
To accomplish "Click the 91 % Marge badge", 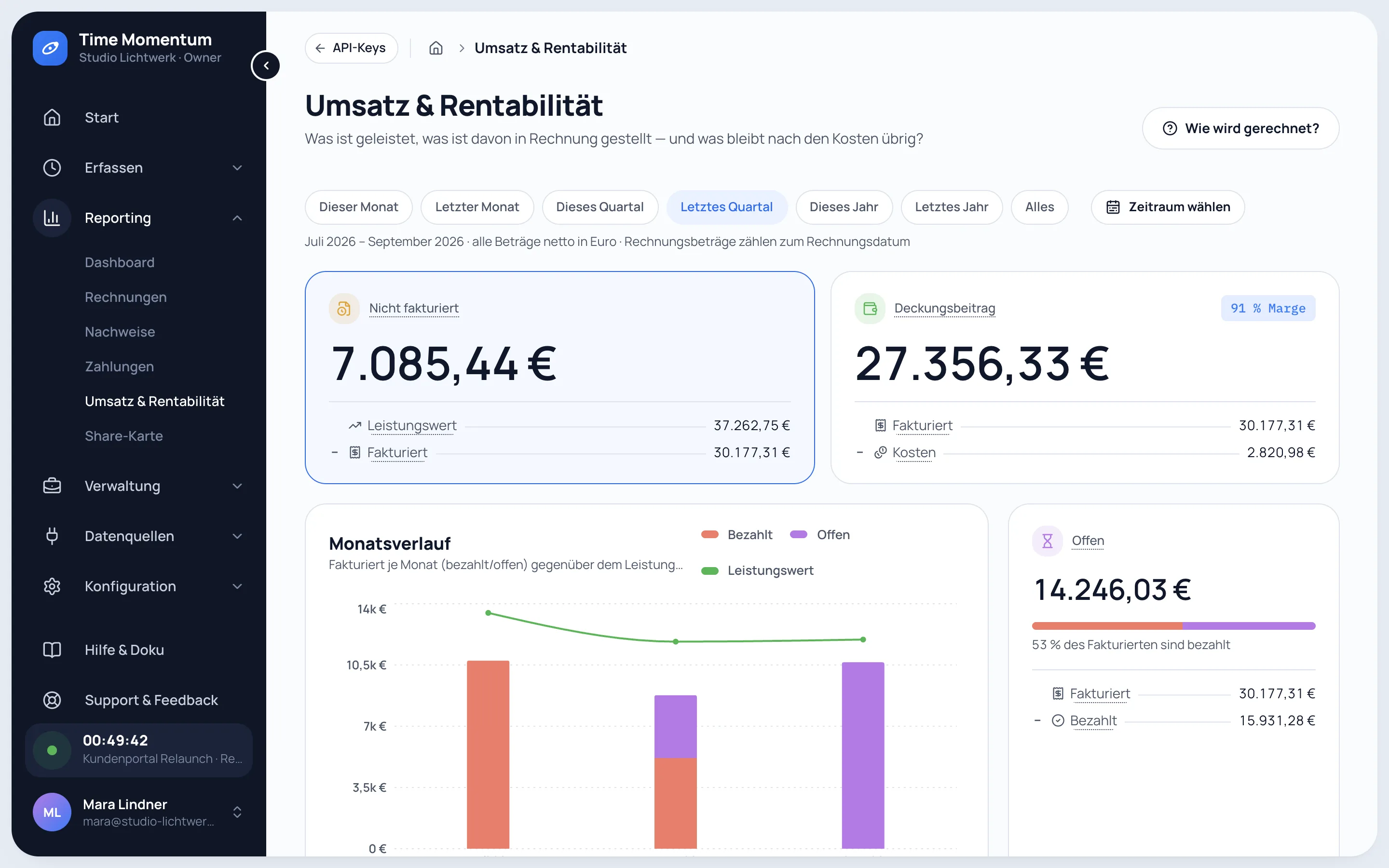I will (1268, 308).
